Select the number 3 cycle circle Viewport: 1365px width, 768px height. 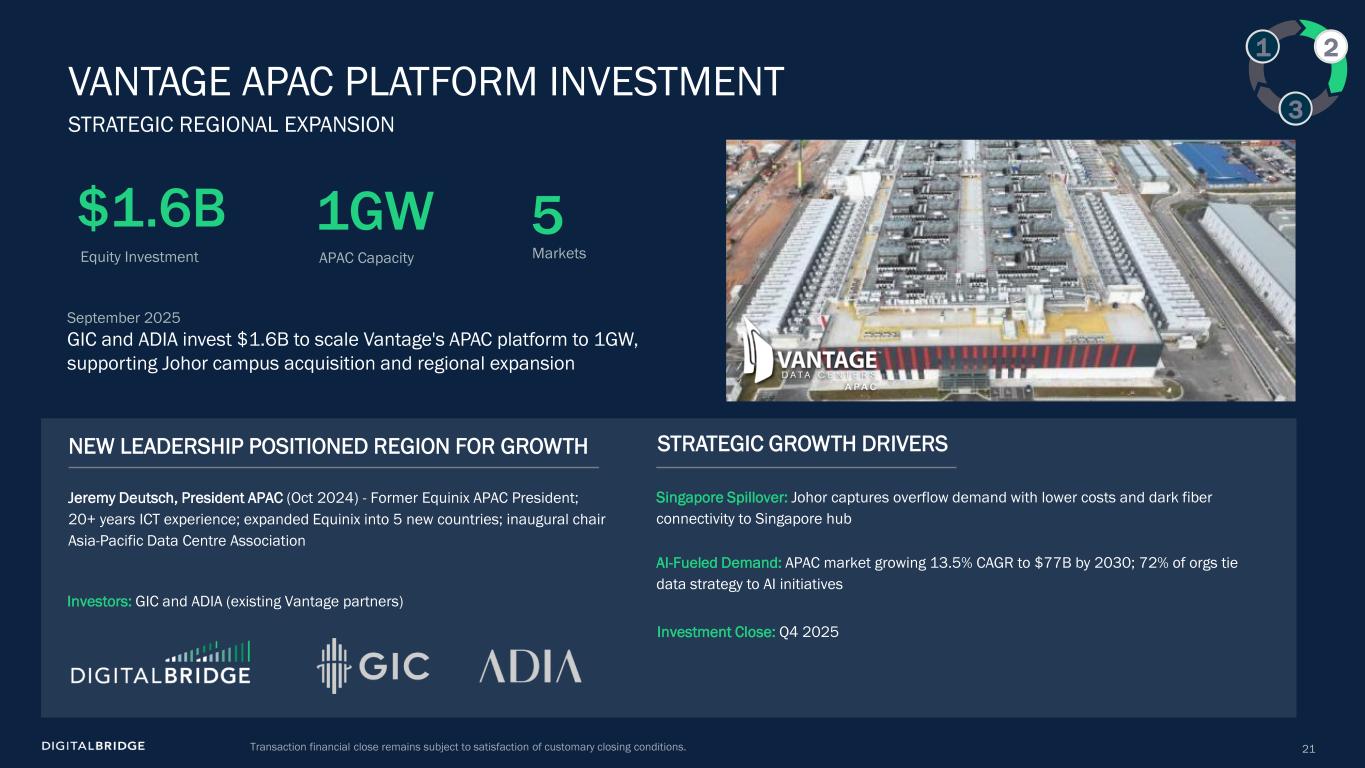pos(1296,108)
